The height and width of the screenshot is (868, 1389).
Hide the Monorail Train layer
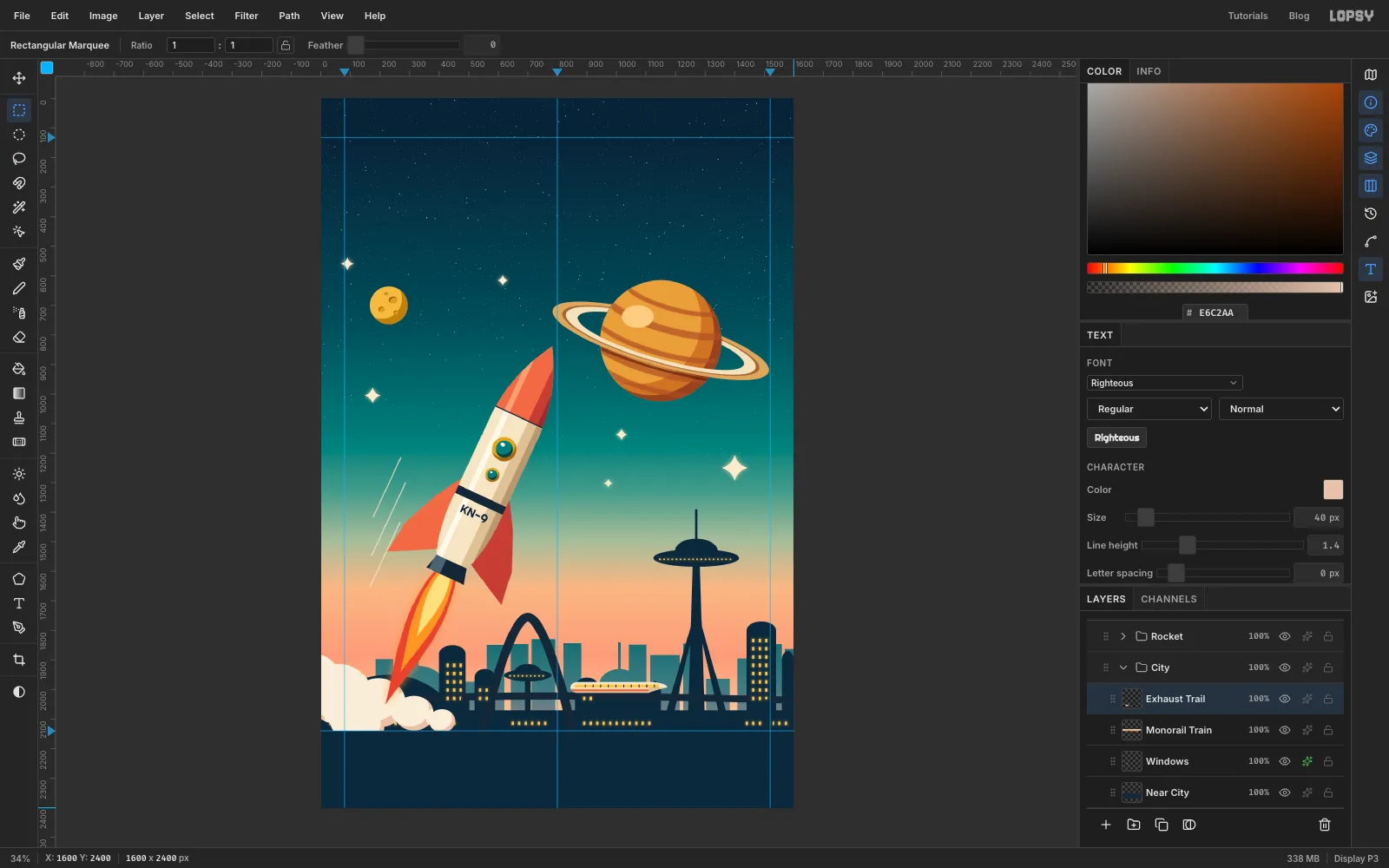[1285, 730]
